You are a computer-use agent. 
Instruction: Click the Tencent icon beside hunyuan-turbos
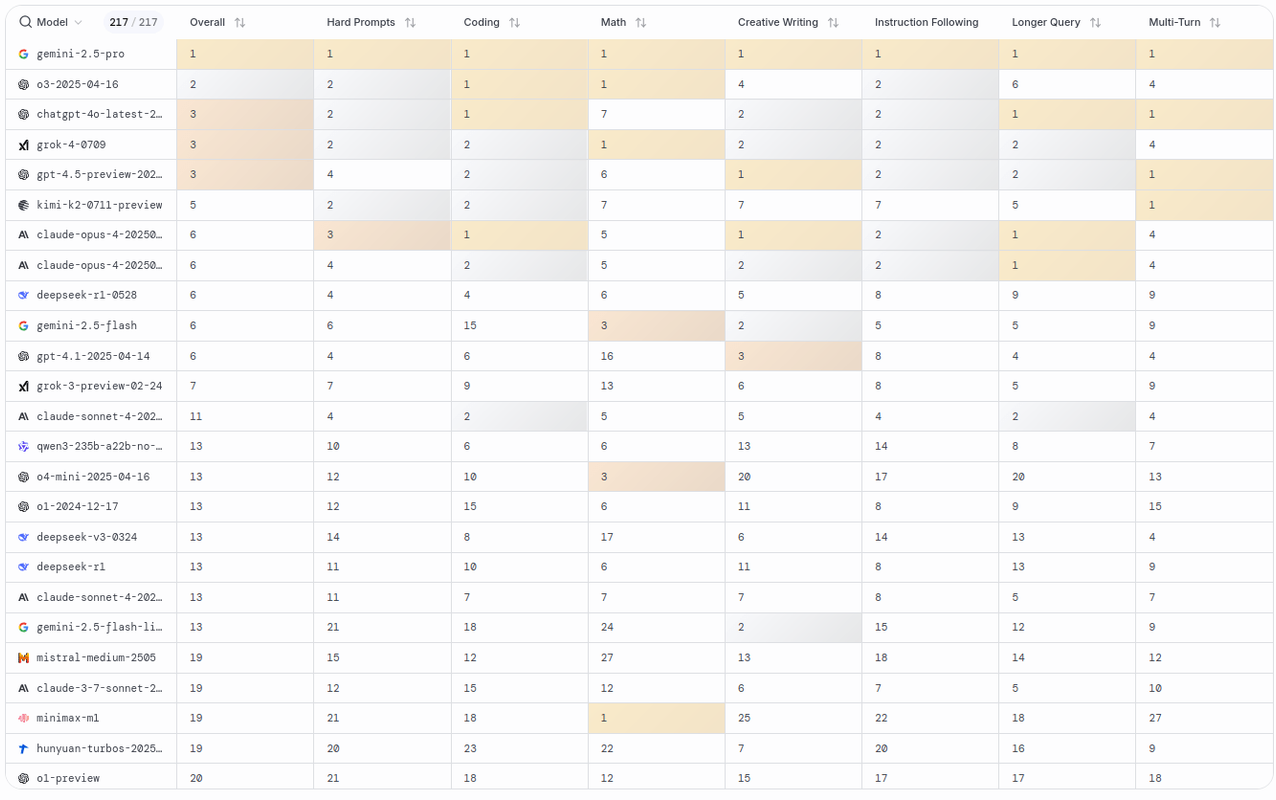(24, 748)
